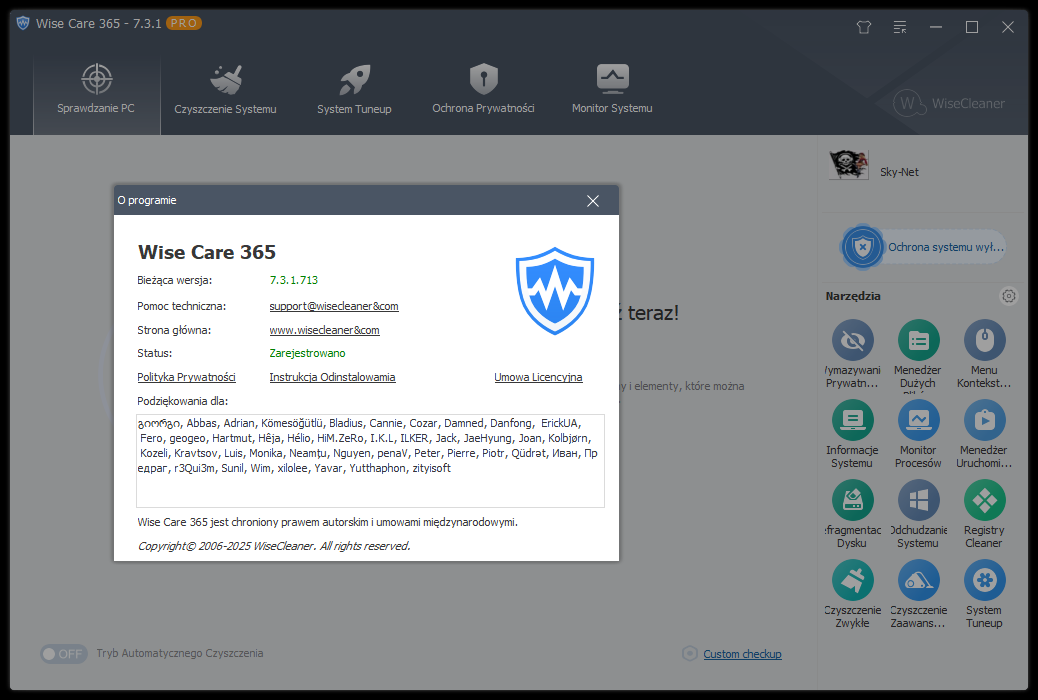Viewport: 1038px width, 700px height.
Task: Click the Wise Care 365 shield logo
Action: 555,291
